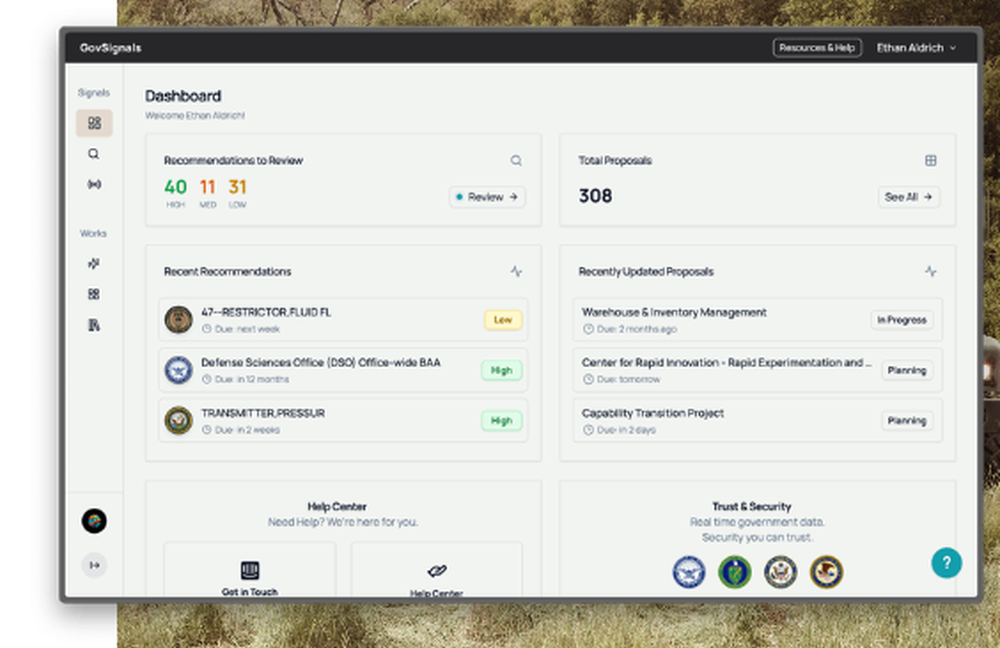The image size is (1000, 648).
Task: Open the 47--RESTRICTOR,FLUID FL recommendation
Action: (343, 320)
